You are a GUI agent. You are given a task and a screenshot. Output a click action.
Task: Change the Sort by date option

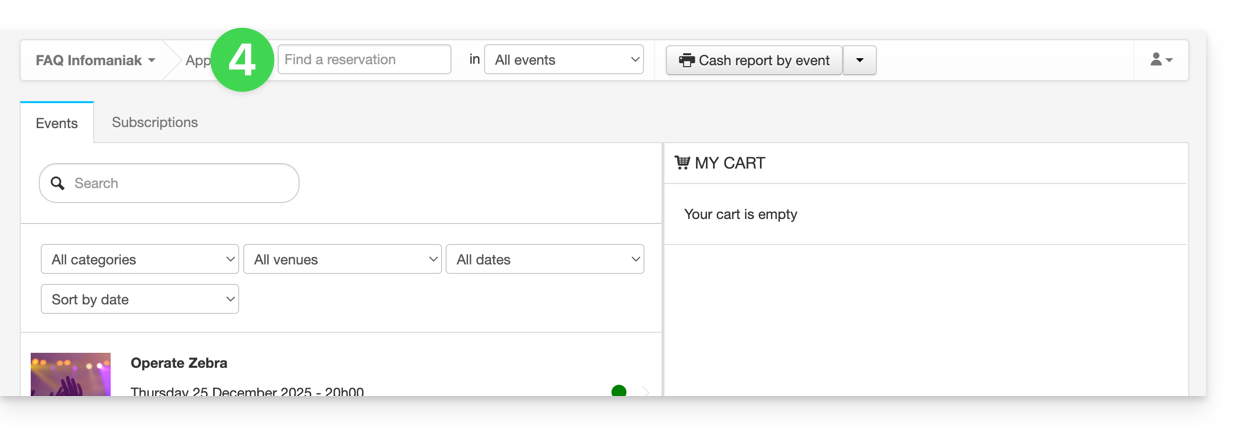point(139,299)
